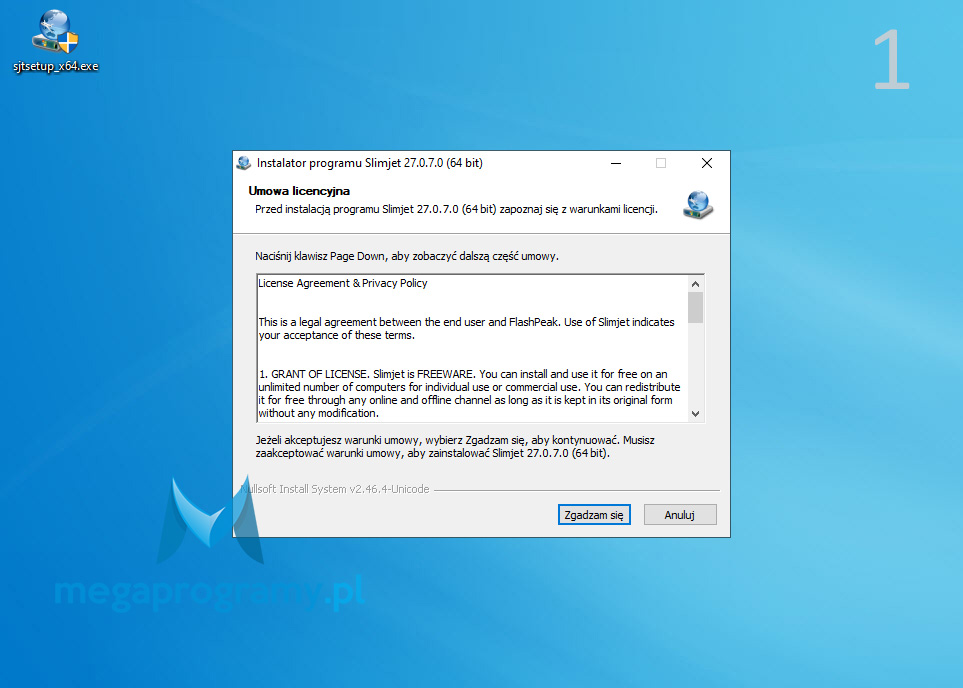The image size is (963, 688).
Task: Click the Anuluj button
Action: [x=680, y=515]
